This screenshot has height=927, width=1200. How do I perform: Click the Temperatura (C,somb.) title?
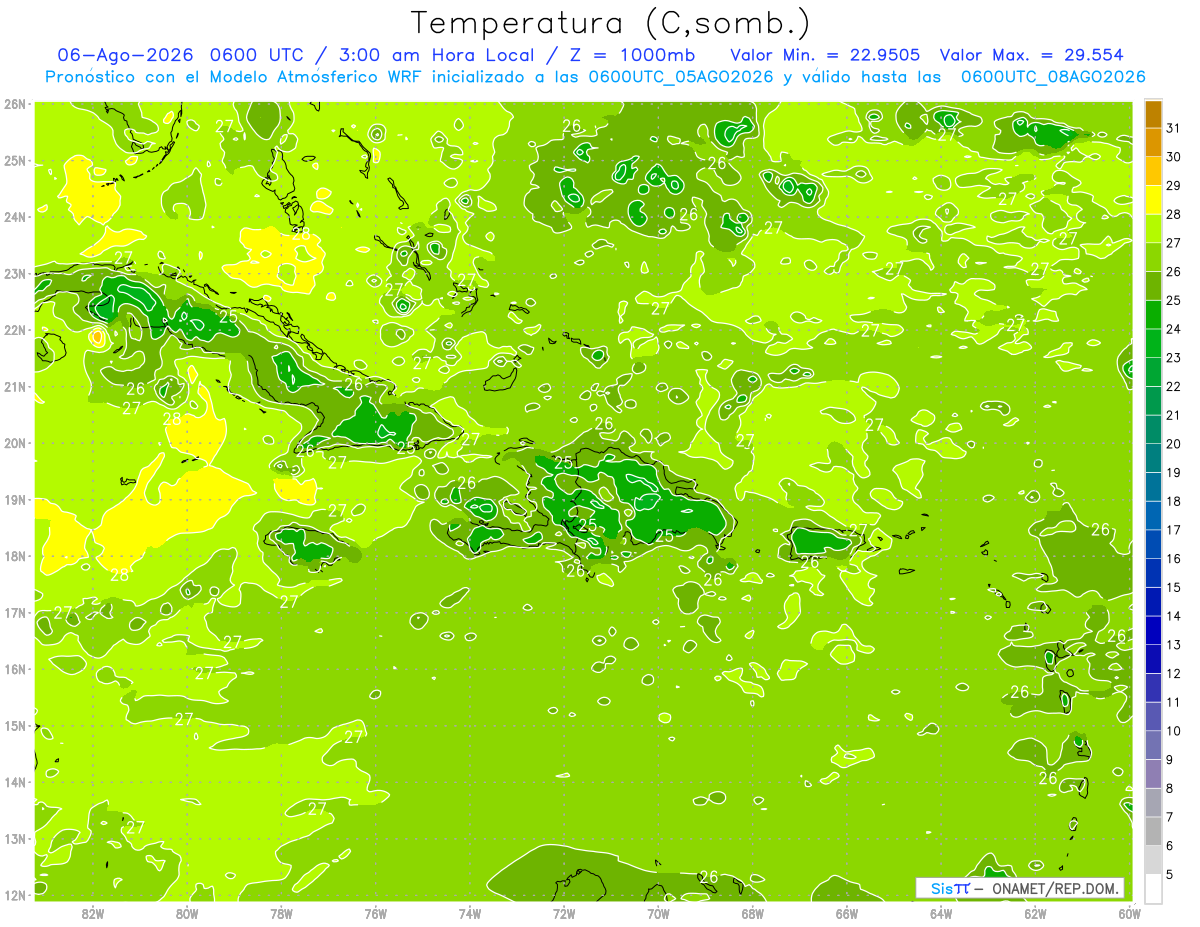611,24
